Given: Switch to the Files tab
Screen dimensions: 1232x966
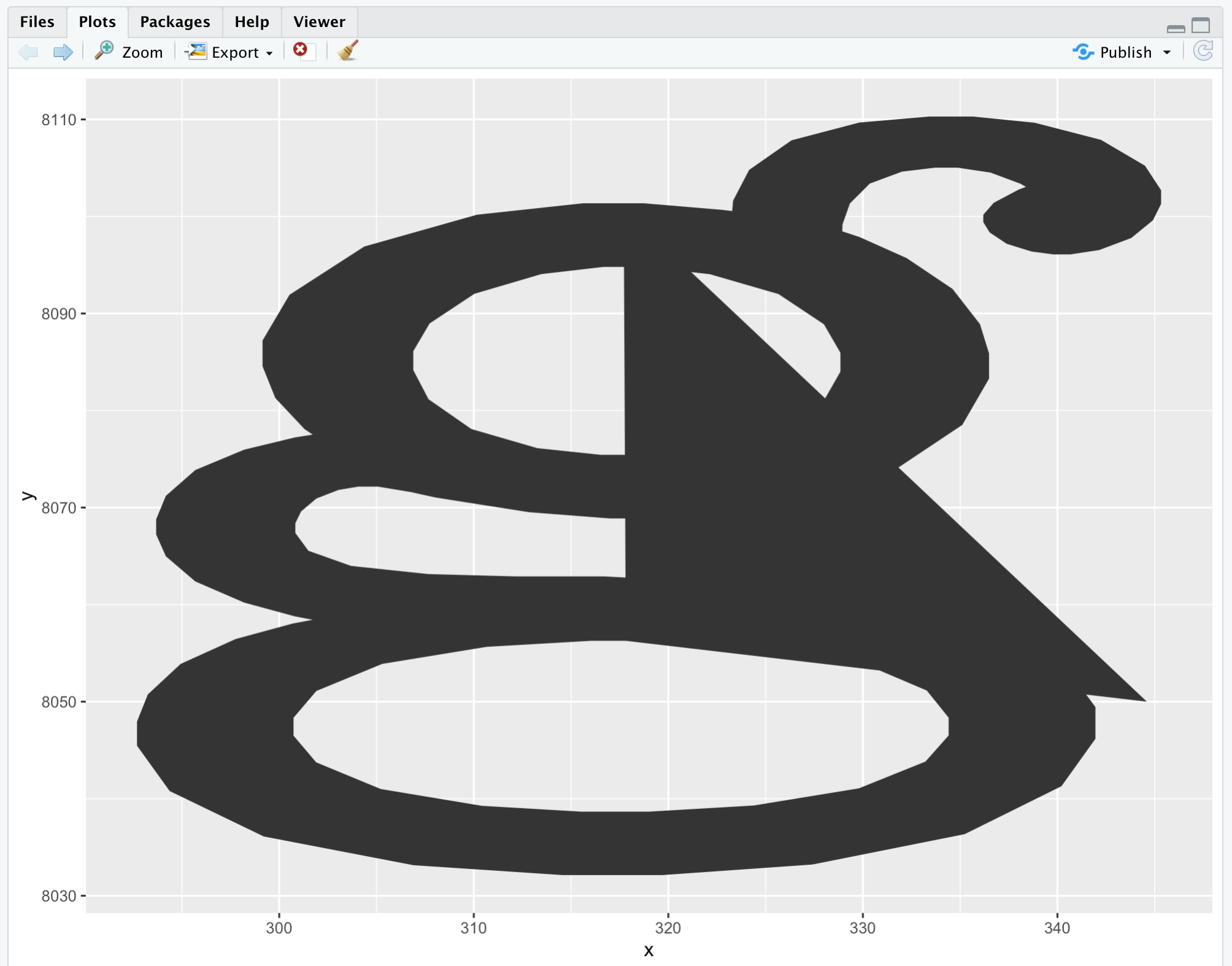Looking at the screenshot, I should tap(37, 22).
